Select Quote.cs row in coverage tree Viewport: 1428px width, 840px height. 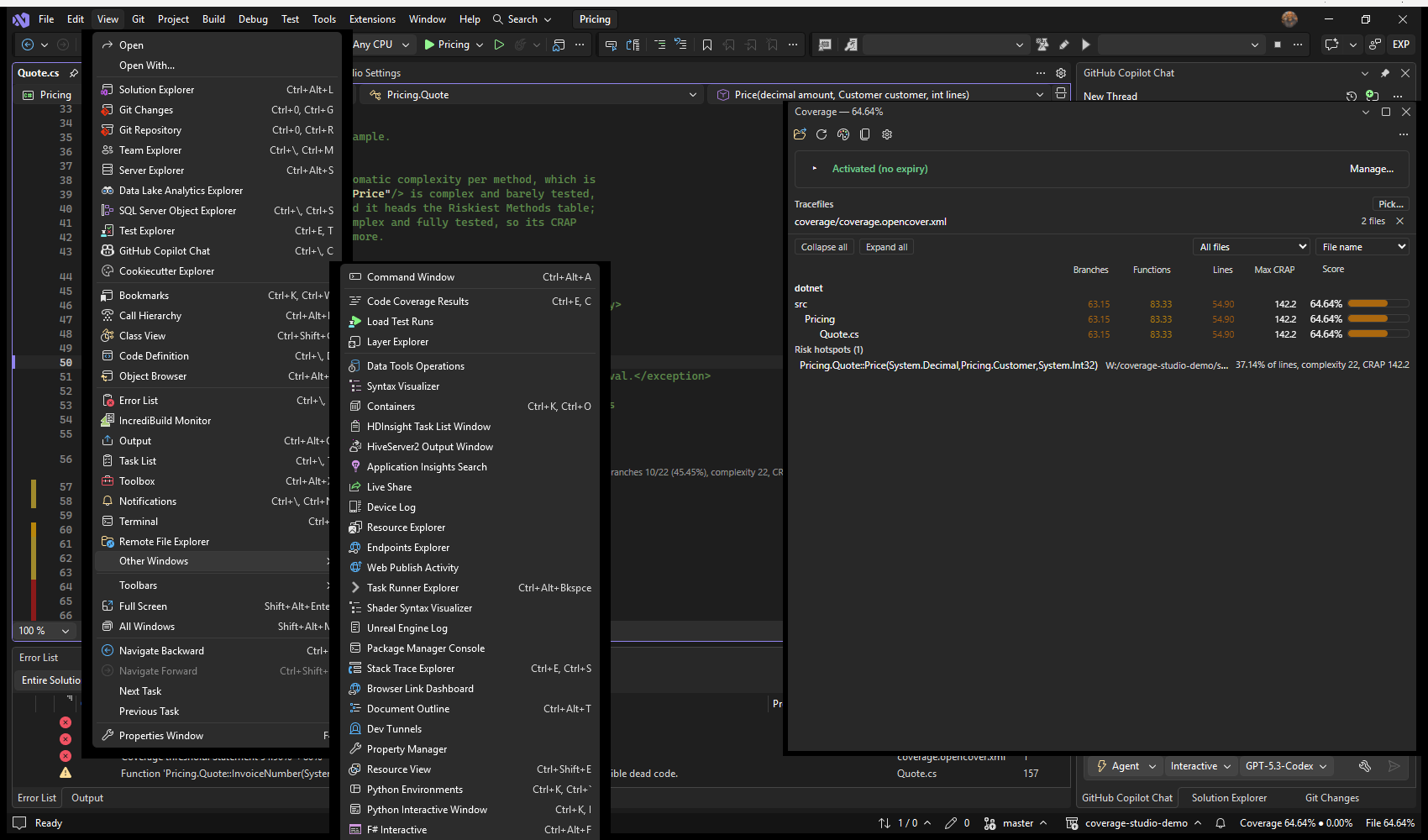click(x=1101, y=334)
